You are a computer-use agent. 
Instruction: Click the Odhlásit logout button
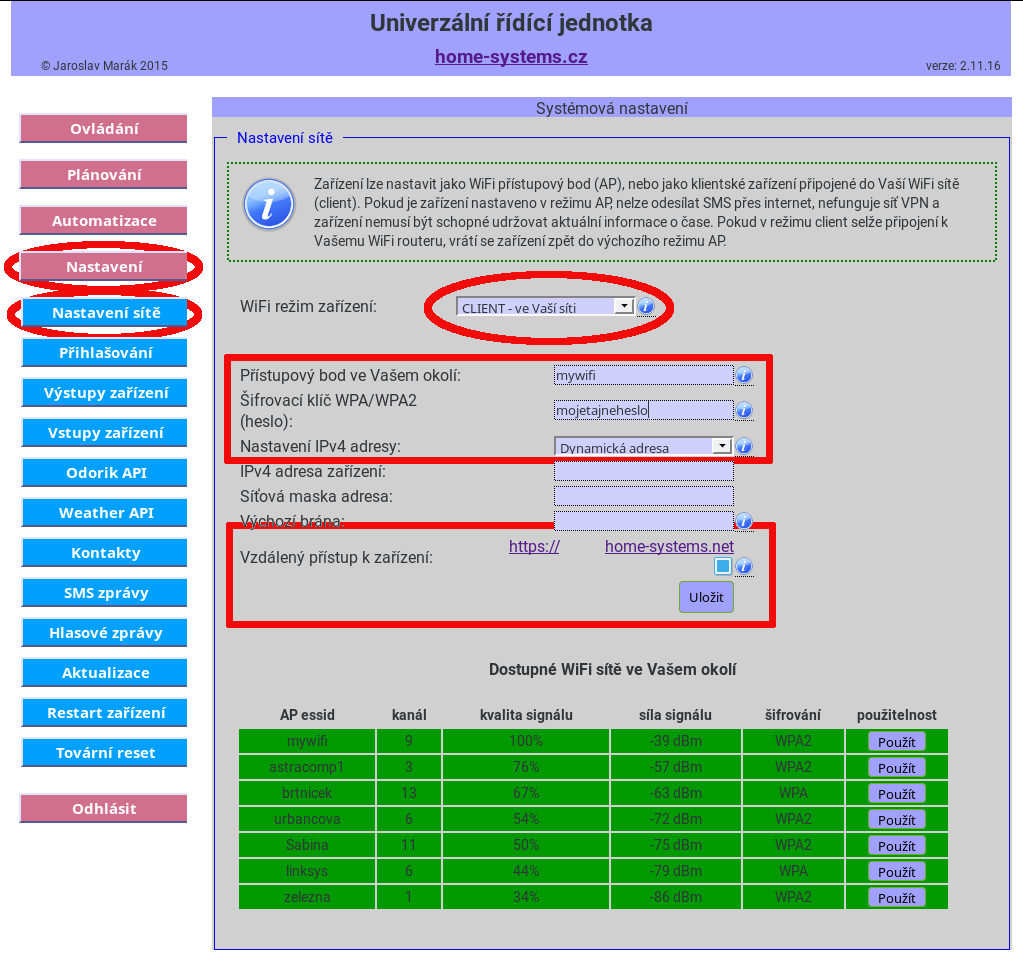coord(104,809)
